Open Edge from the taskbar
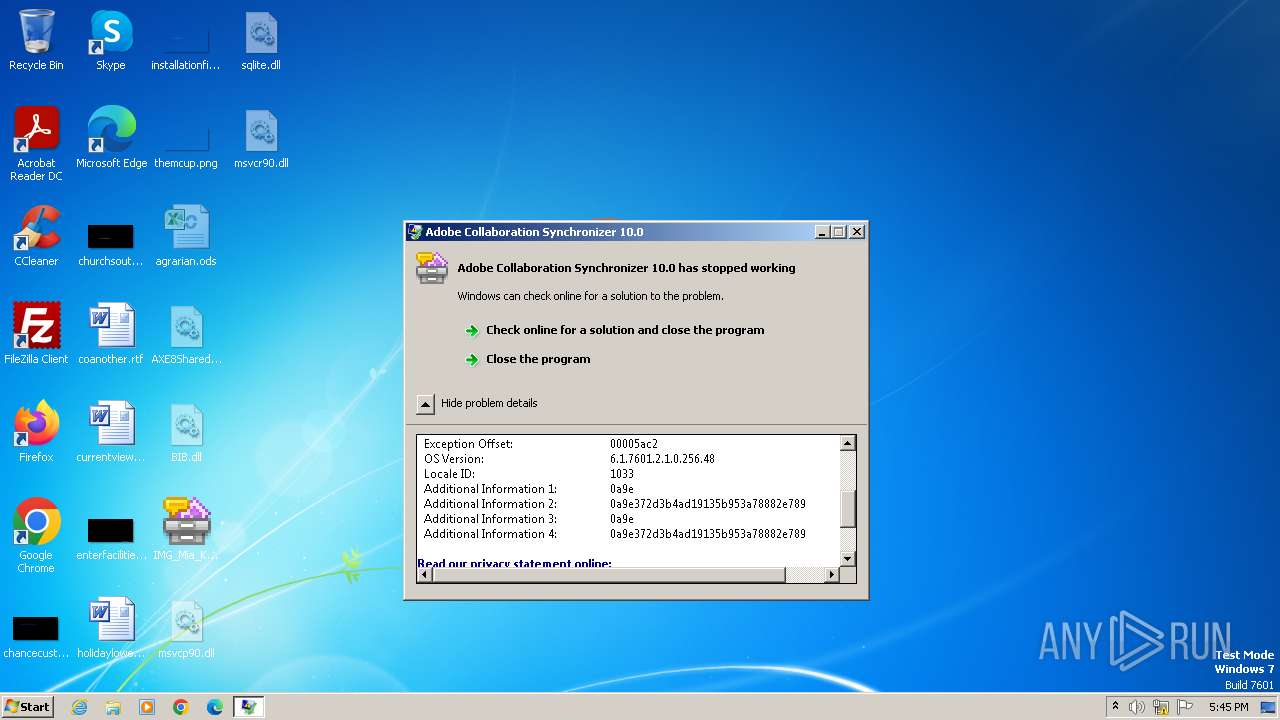The width and height of the screenshot is (1280, 720). tap(215, 707)
